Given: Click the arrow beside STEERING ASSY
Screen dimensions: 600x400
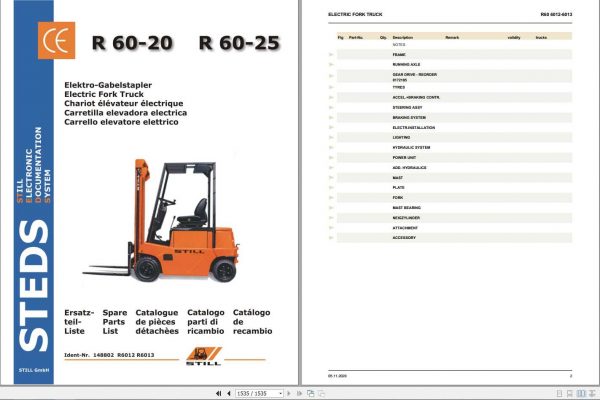Looking at the screenshot, I should 331,108.
